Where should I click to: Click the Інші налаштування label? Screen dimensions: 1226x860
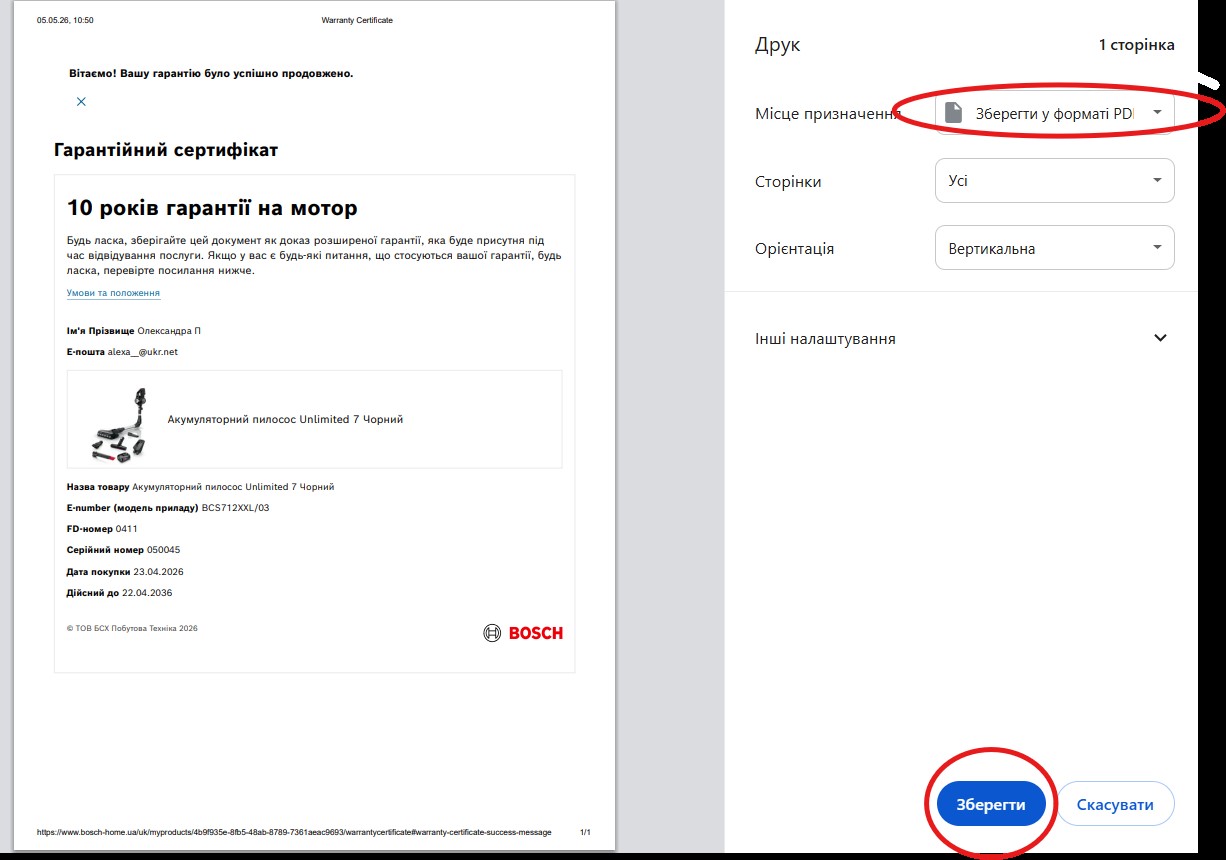(x=825, y=339)
